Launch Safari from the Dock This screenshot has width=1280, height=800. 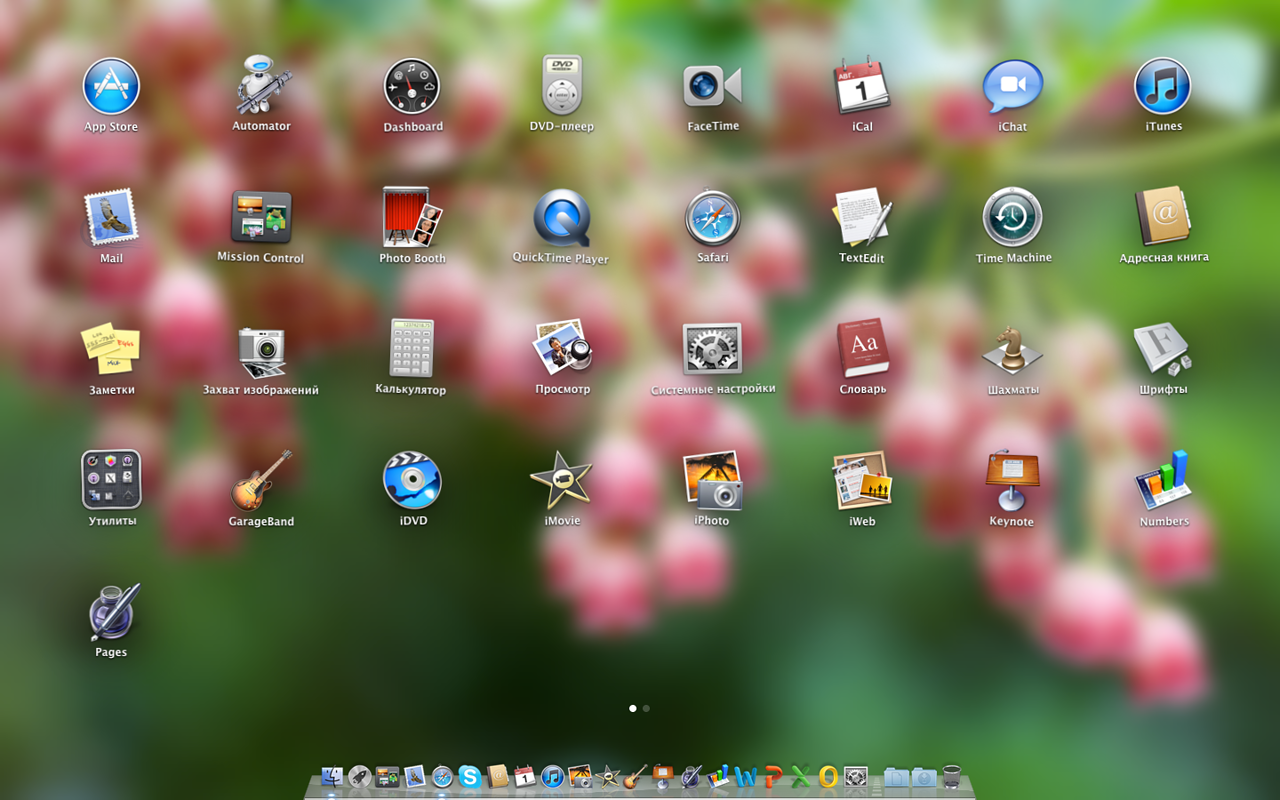442,777
